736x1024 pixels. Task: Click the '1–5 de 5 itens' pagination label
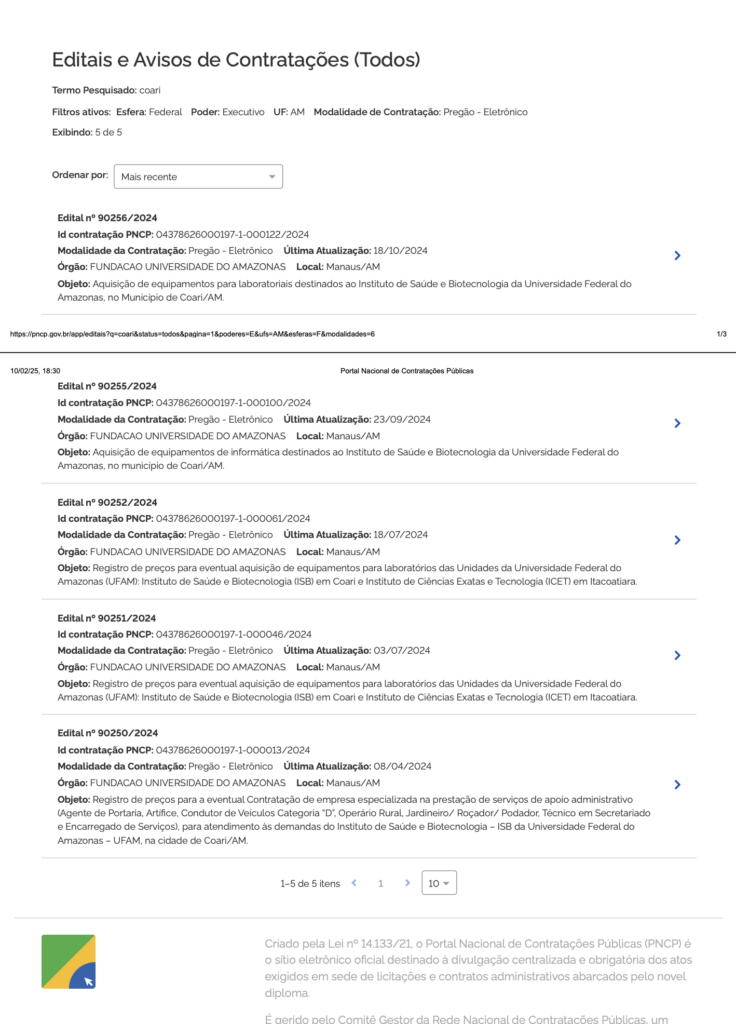[x=310, y=884]
